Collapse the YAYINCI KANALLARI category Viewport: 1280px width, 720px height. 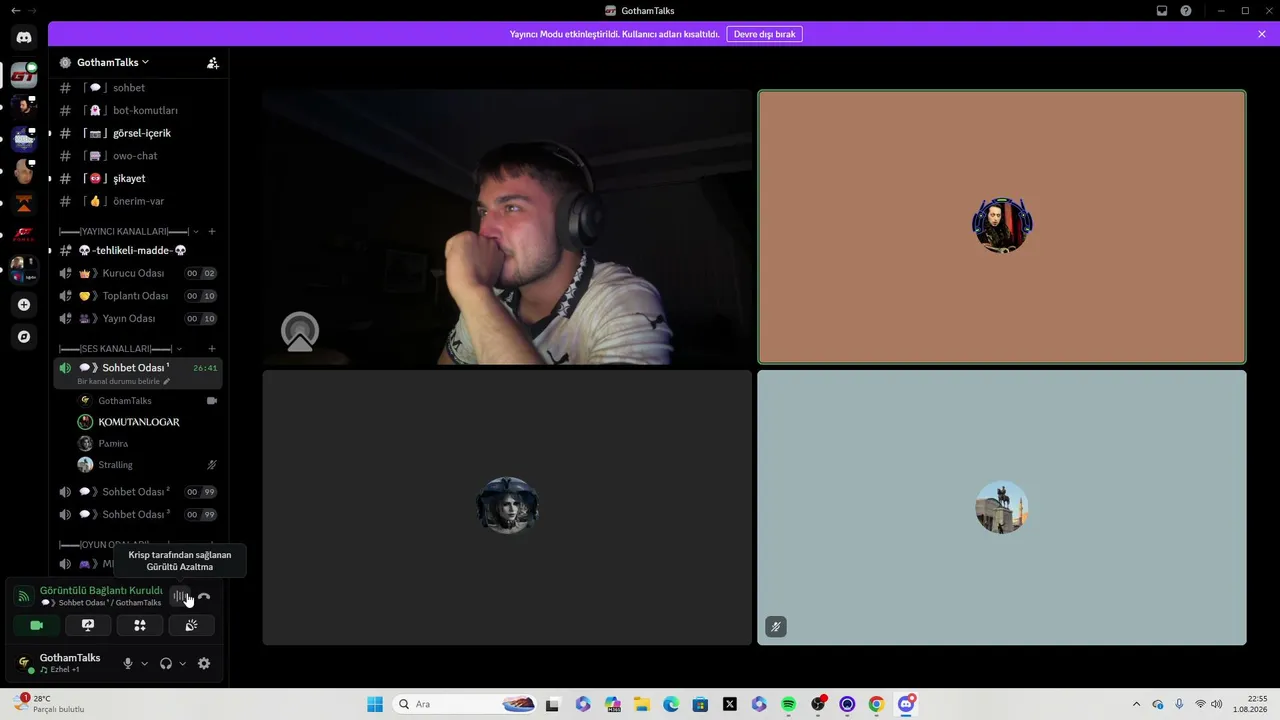196,232
